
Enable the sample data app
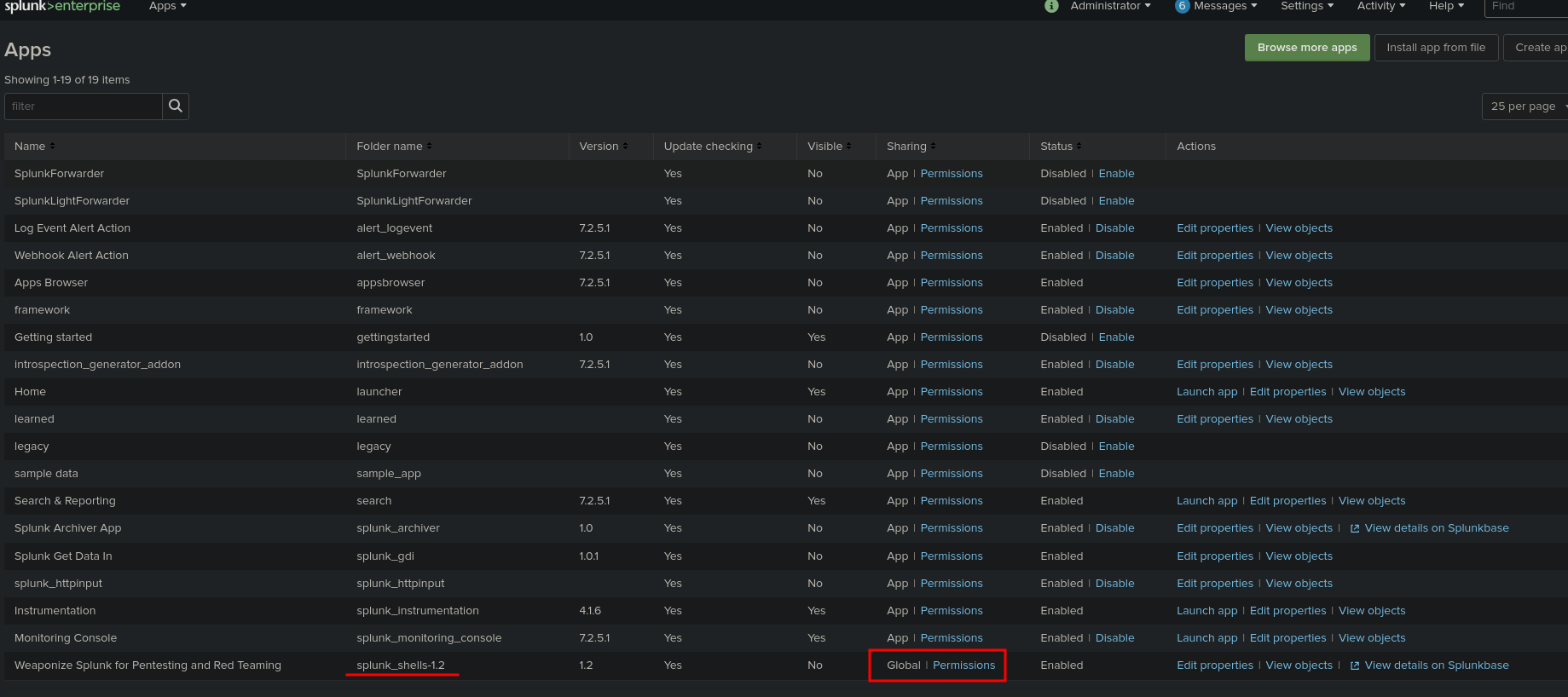pos(1116,474)
